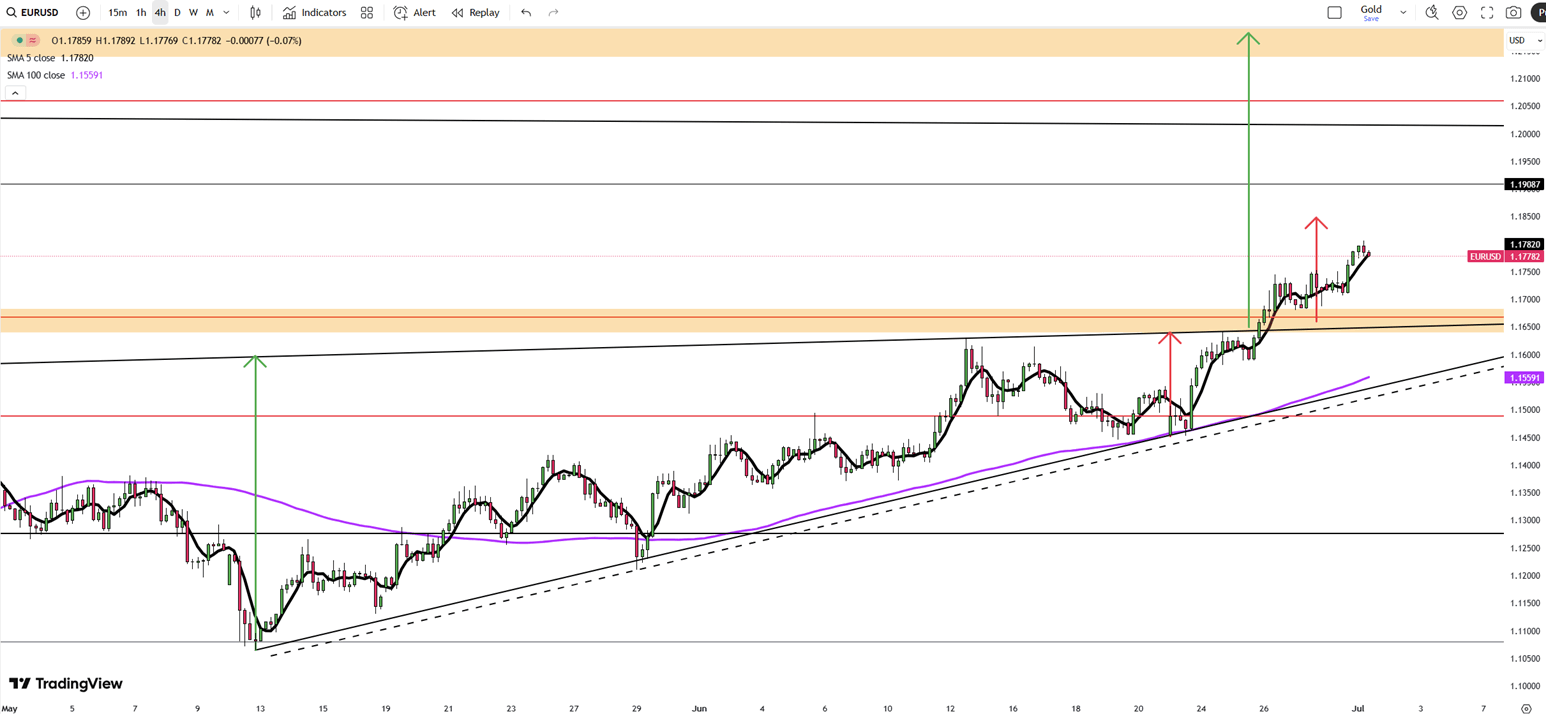Create an Alert
This screenshot has width=1546, height=714.
pyautogui.click(x=414, y=13)
